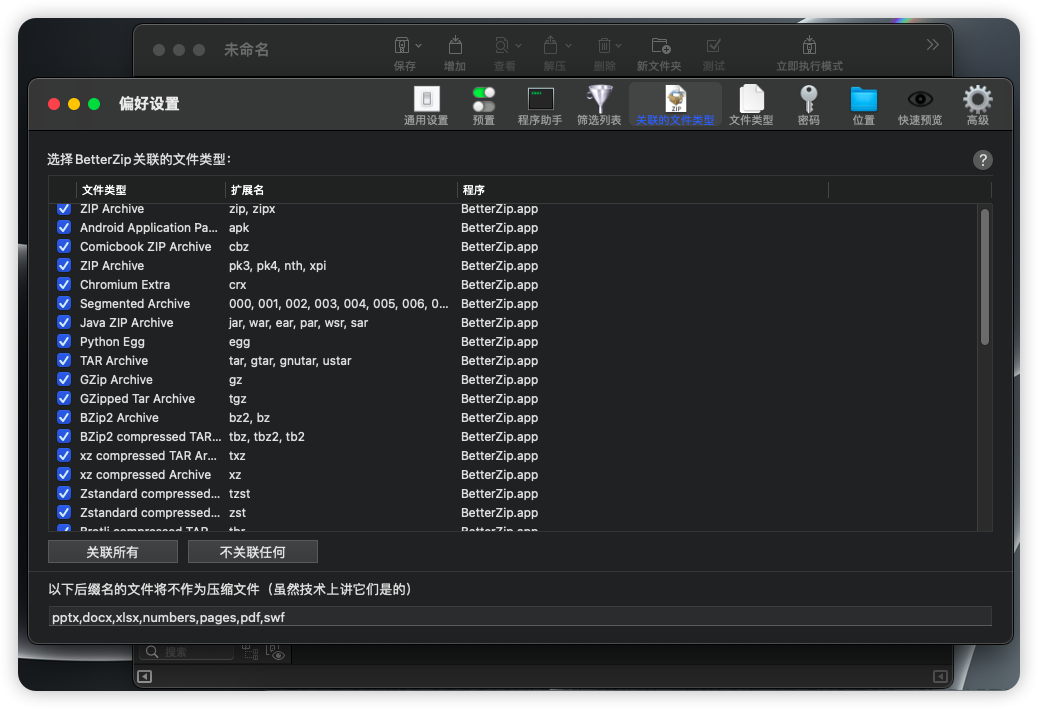Expand the toolbar overflow chevrons in 未命名 window
The height and width of the screenshot is (709, 1038).
coord(932,44)
